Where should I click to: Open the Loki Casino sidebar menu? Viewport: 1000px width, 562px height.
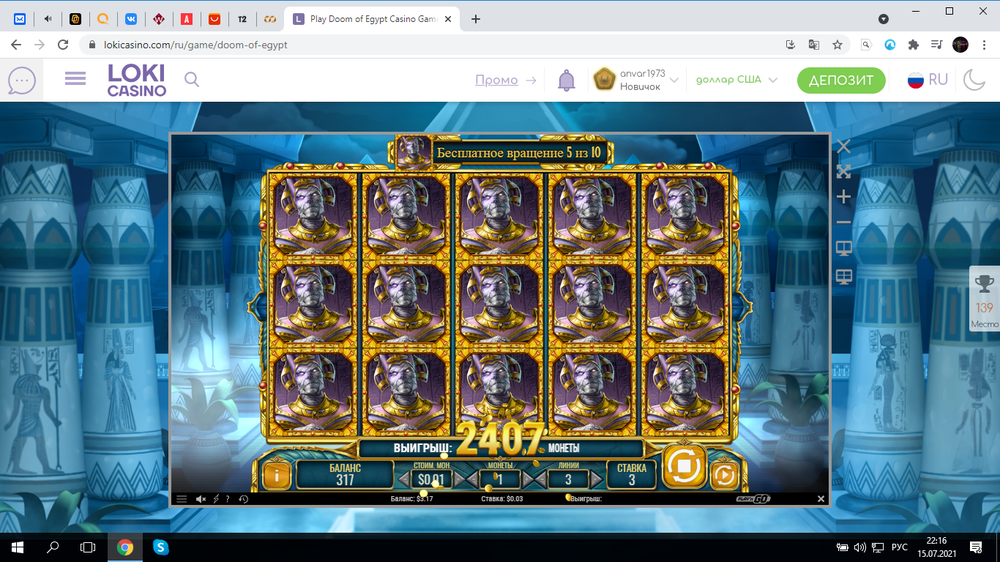(75, 80)
